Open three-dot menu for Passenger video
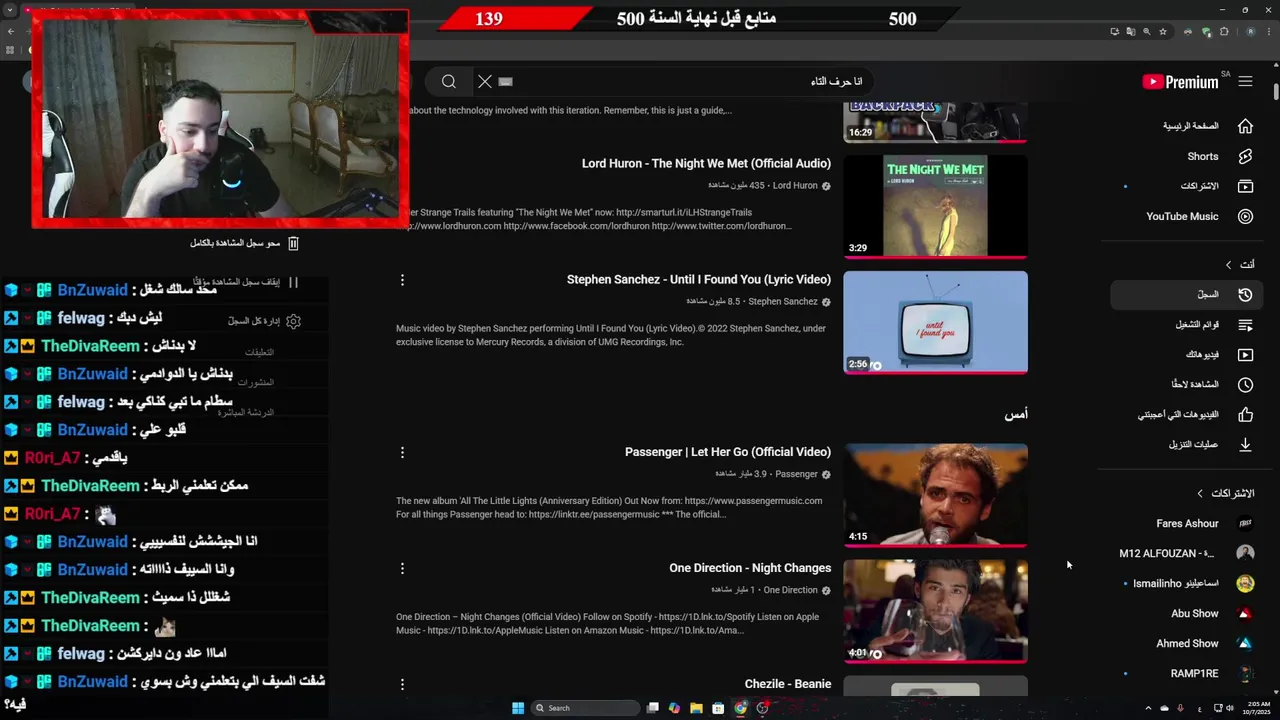 [402, 452]
